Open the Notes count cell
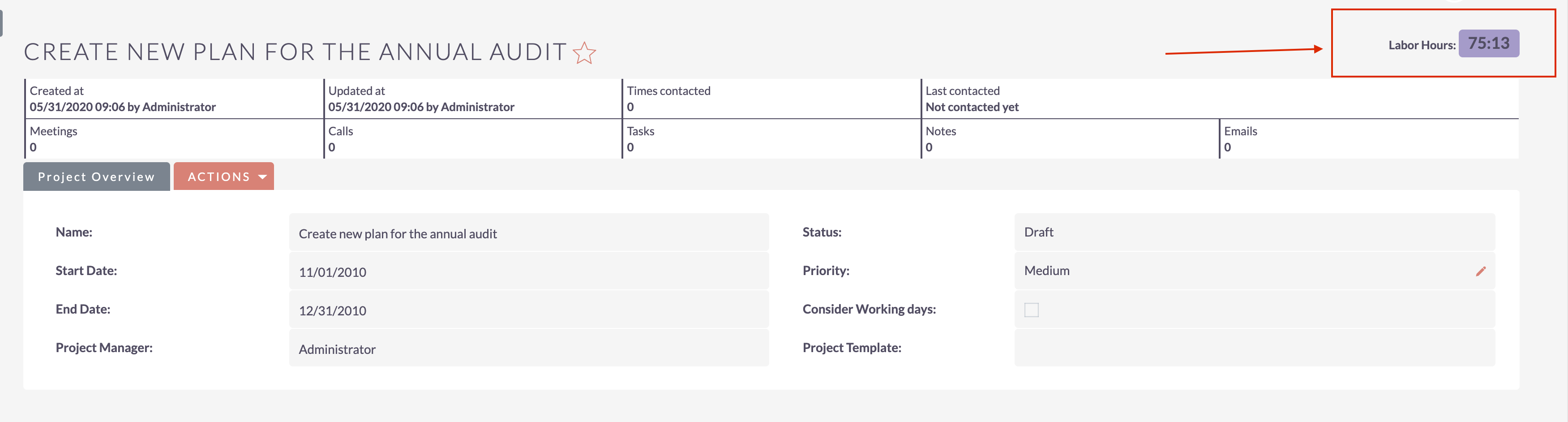The height and width of the screenshot is (422, 1568). click(x=1070, y=139)
